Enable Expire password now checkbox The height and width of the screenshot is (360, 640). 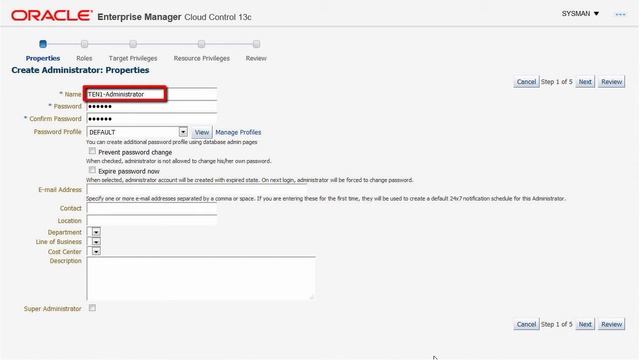[92, 170]
